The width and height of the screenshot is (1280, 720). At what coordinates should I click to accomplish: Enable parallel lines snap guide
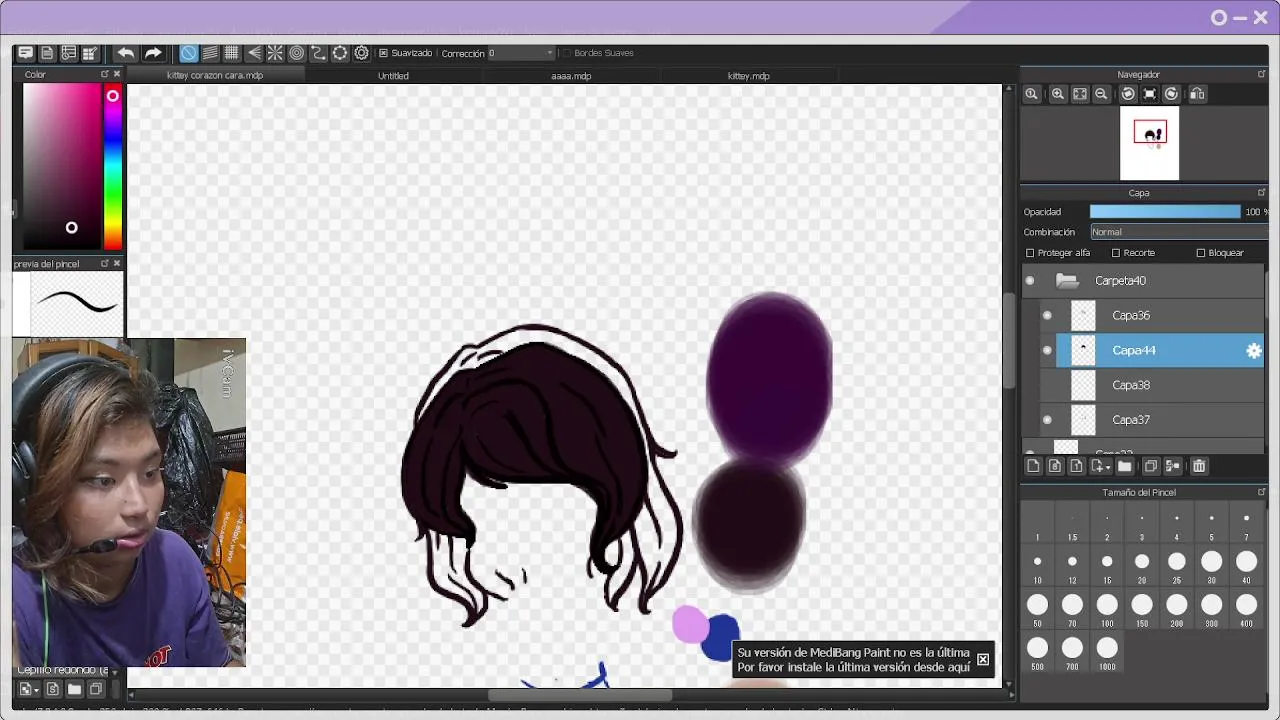pos(210,53)
